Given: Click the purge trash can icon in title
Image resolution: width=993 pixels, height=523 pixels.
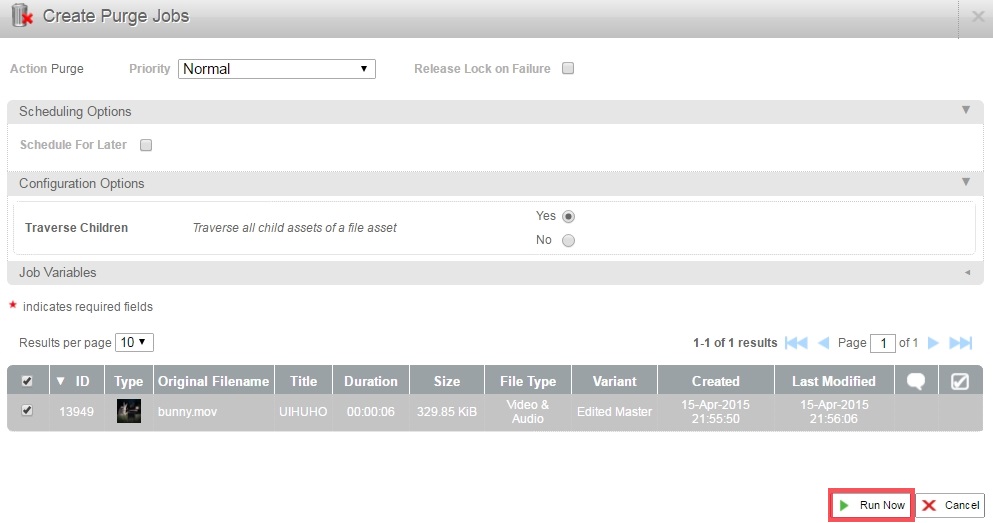Looking at the screenshot, I should (22, 16).
